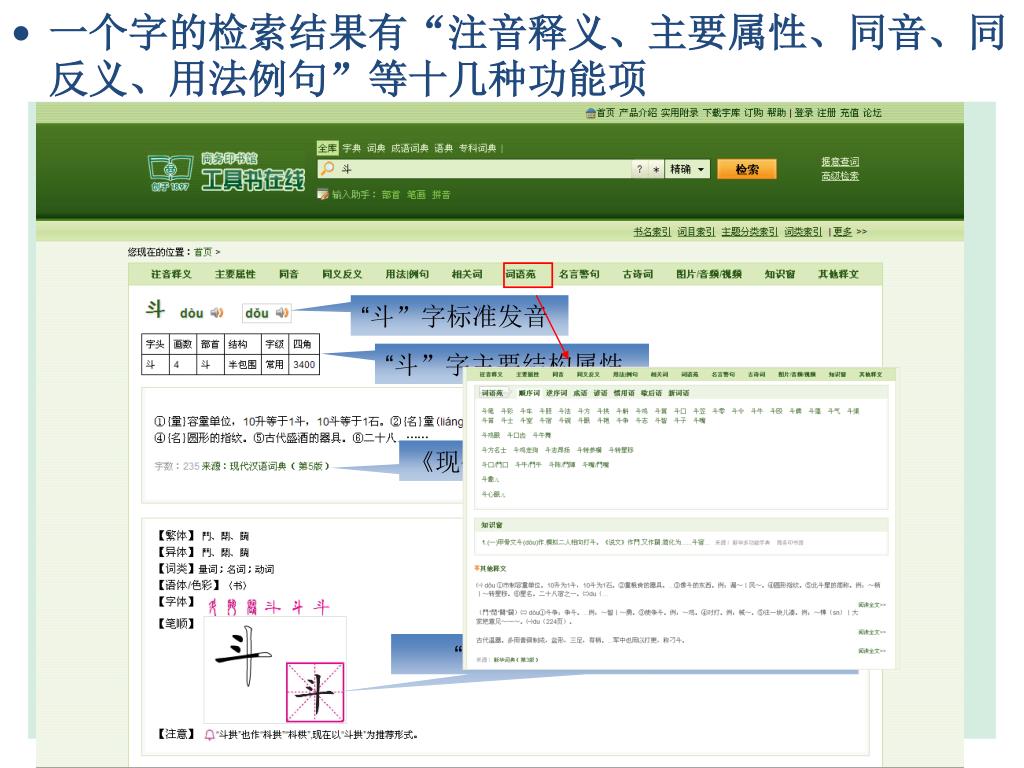Image resolution: width=1024 pixels, height=768 pixels.
Task: Click 首页 in the top navigation
Action: [x=605, y=113]
